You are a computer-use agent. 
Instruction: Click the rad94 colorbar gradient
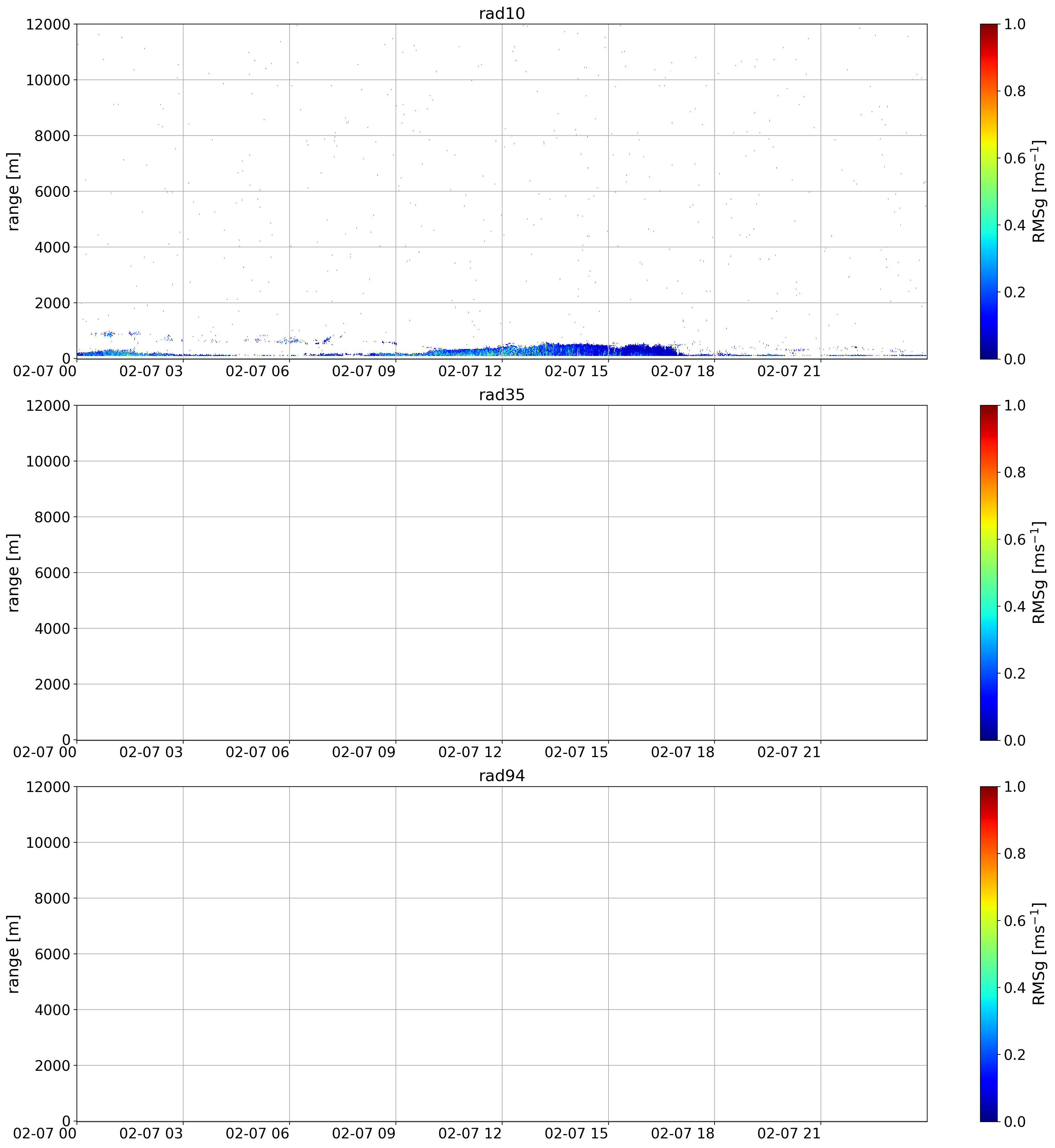tap(989, 954)
